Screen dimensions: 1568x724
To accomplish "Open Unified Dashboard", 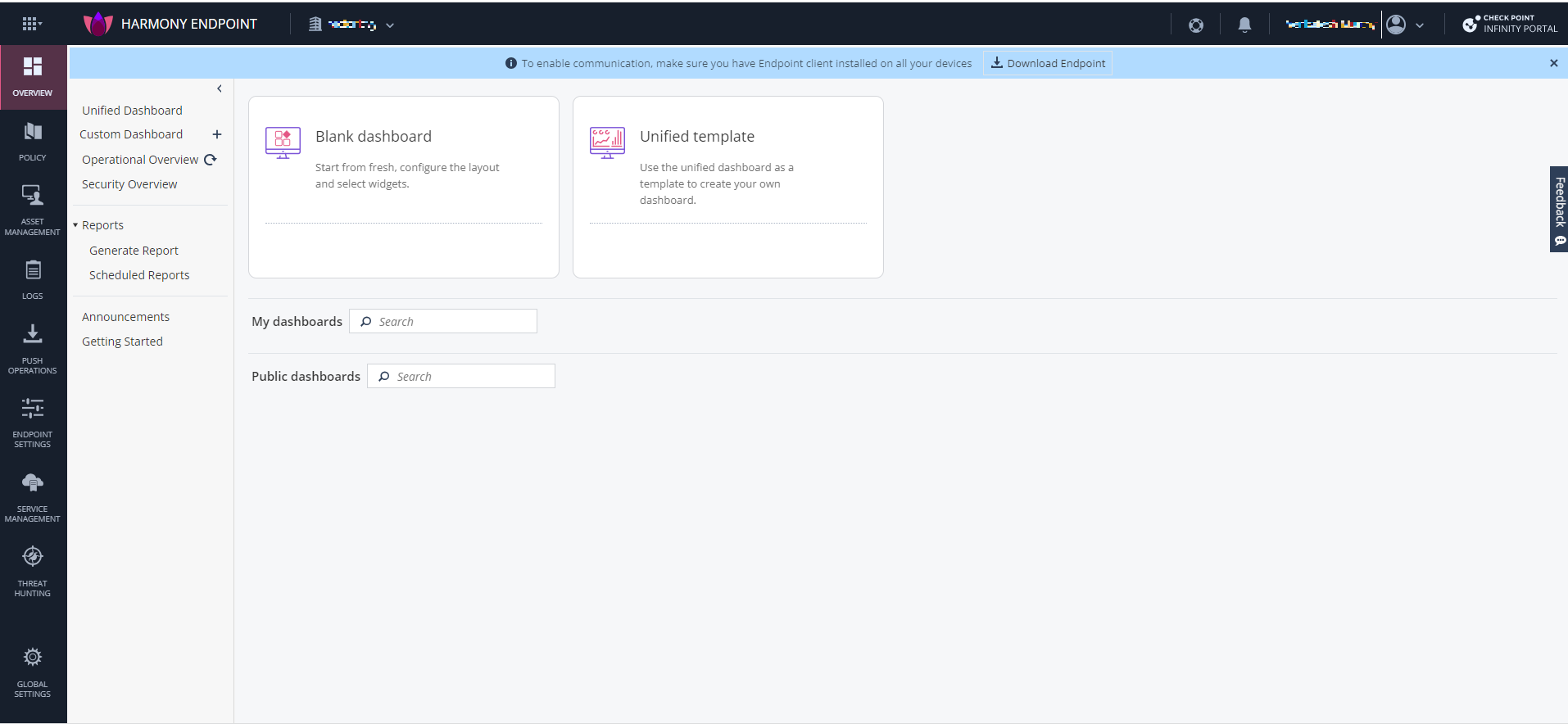I will click(132, 111).
